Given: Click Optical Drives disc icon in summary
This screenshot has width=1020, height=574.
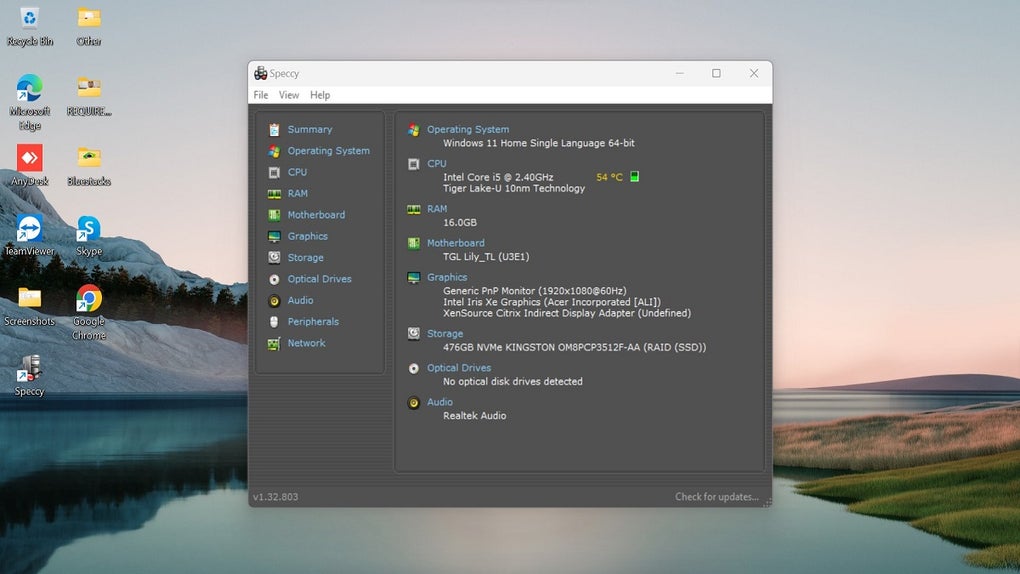Looking at the screenshot, I should pyautogui.click(x=414, y=368).
